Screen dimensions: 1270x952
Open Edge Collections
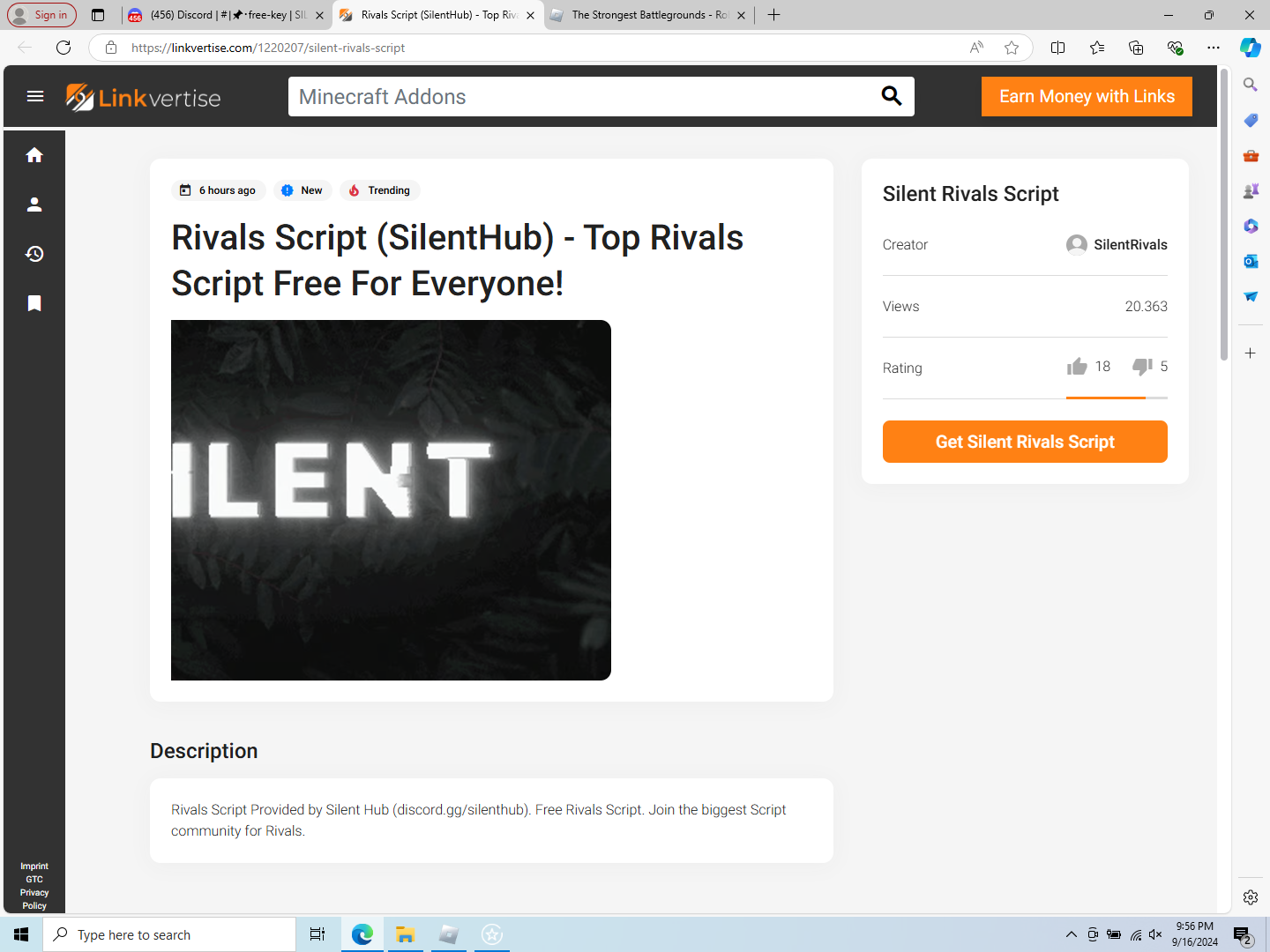1136,48
